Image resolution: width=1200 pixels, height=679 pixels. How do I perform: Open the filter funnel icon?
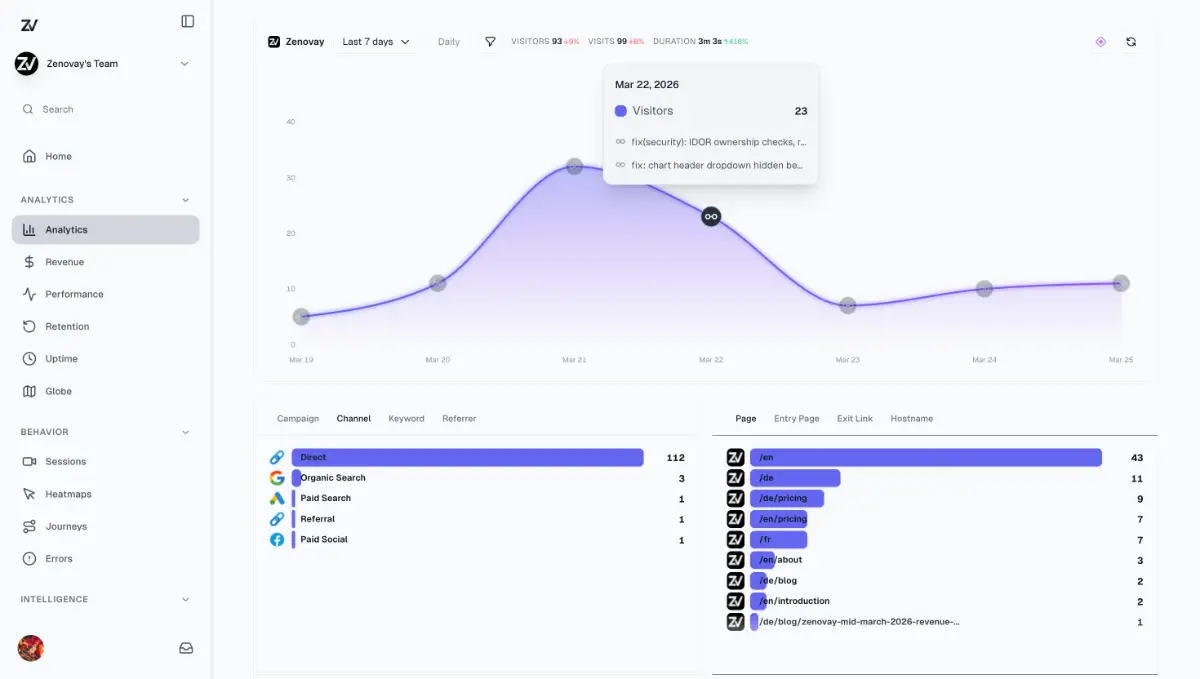click(x=490, y=42)
